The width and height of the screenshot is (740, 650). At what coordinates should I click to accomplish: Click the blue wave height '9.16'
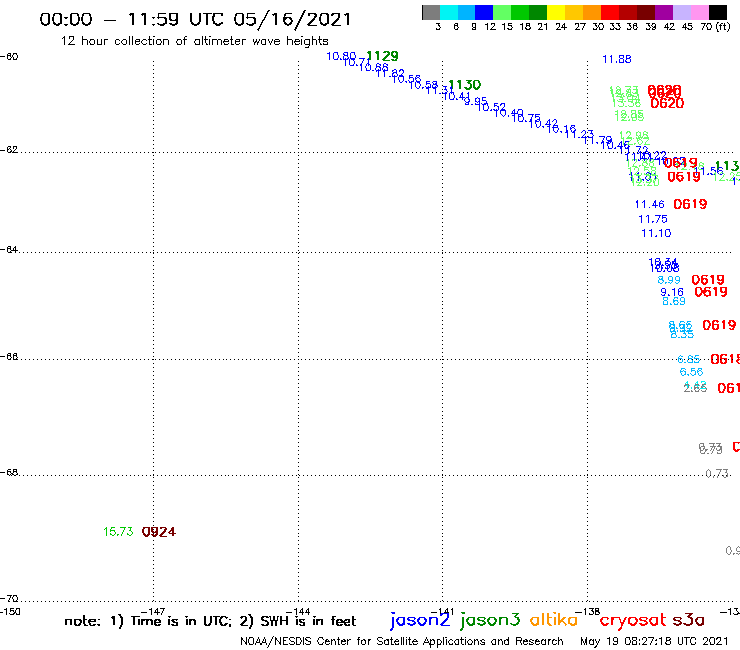[x=672, y=292]
